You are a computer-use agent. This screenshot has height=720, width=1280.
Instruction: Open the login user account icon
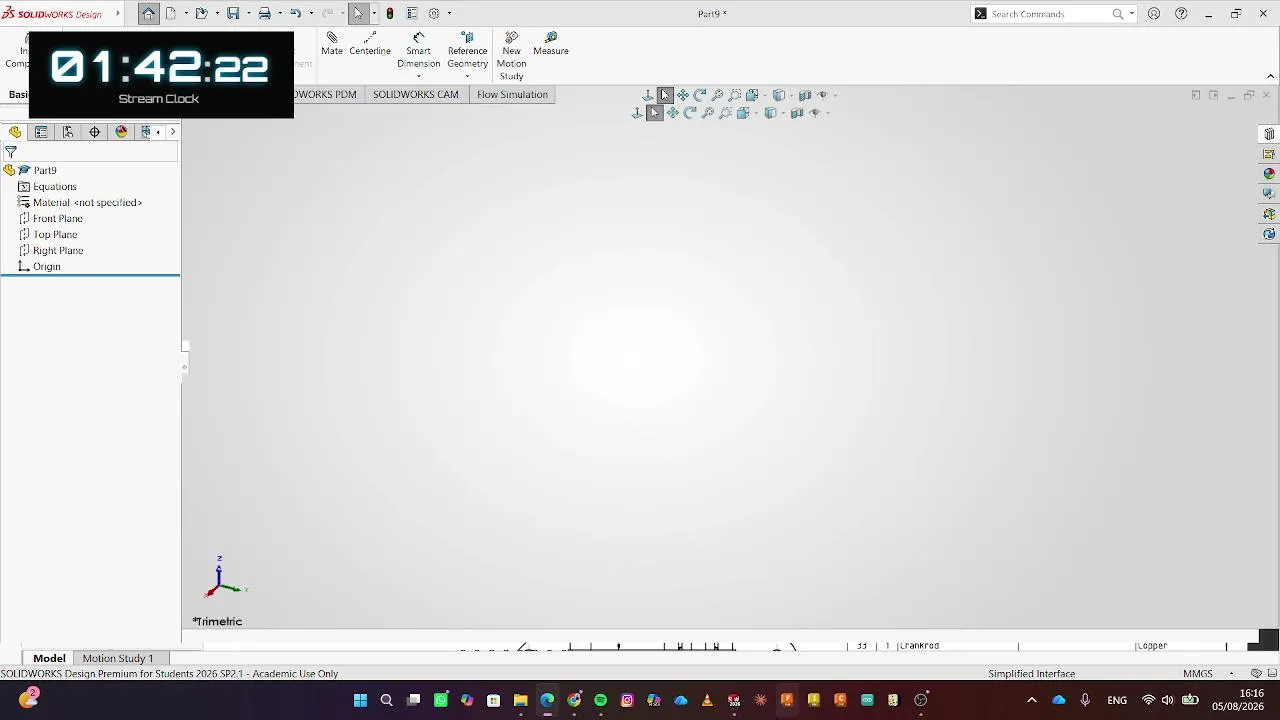pos(1154,14)
